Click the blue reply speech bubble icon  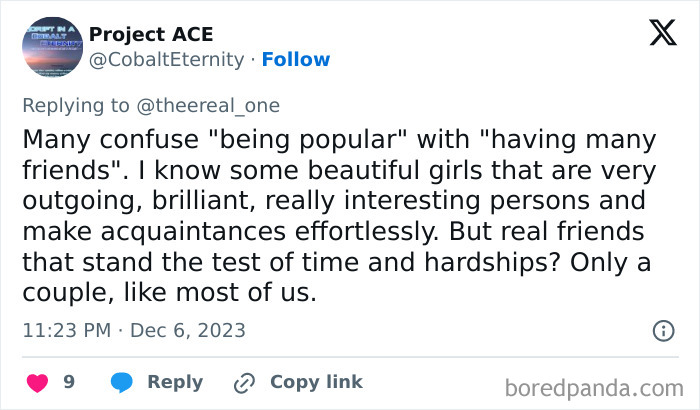122,382
